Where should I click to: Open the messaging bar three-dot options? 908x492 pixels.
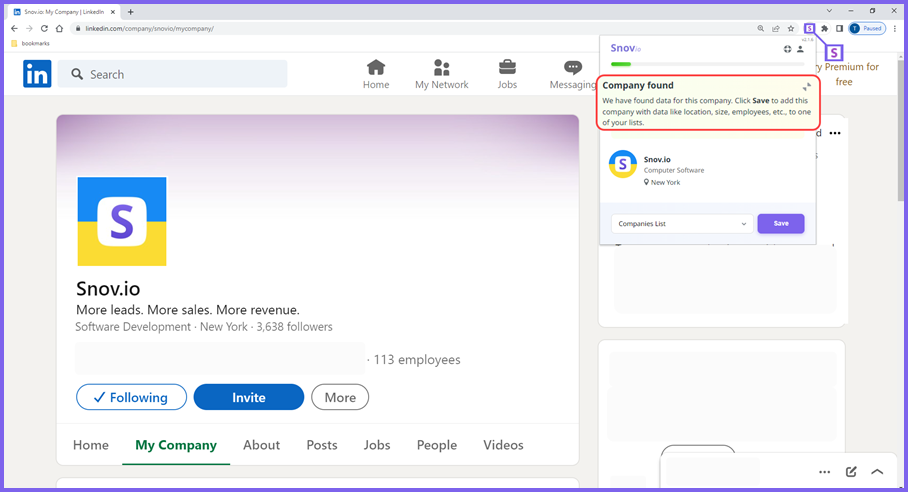coord(825,472)
